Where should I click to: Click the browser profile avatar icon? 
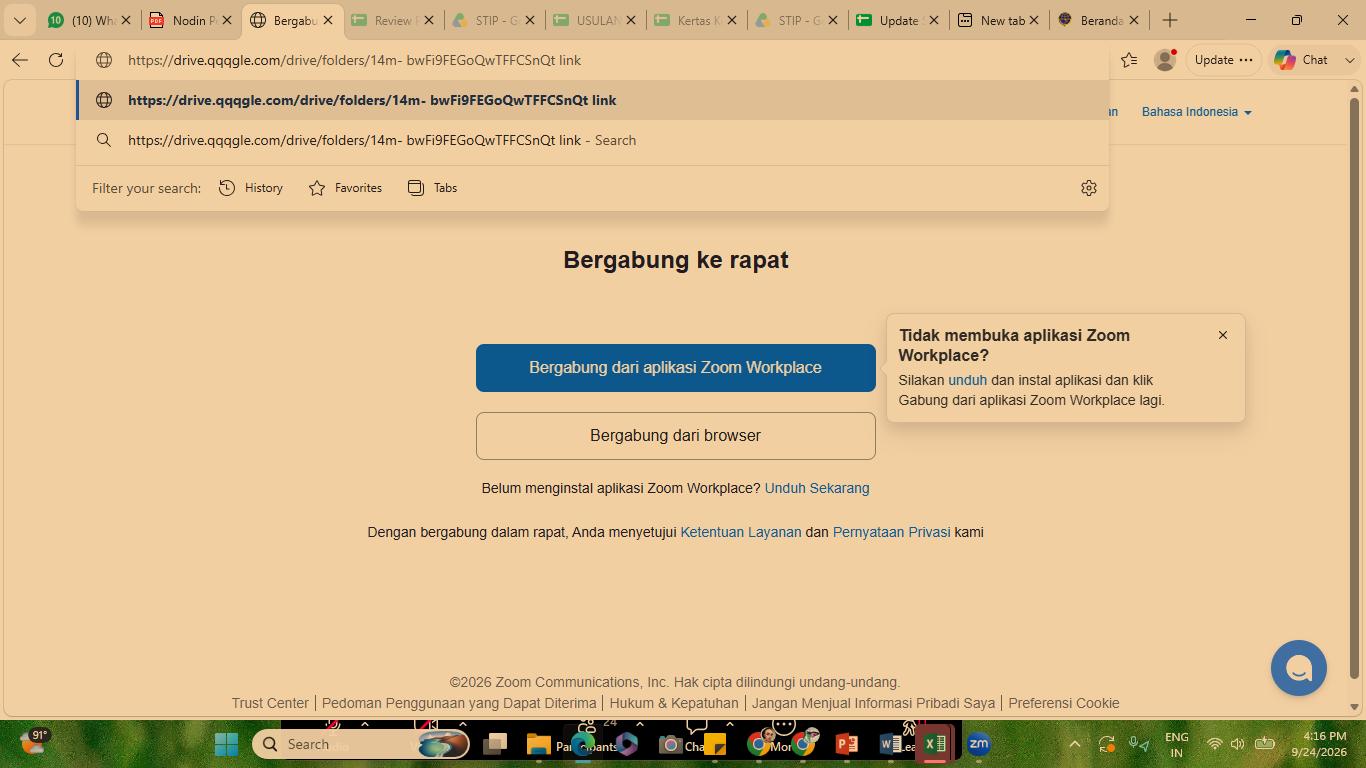[x=1164, y=60]
